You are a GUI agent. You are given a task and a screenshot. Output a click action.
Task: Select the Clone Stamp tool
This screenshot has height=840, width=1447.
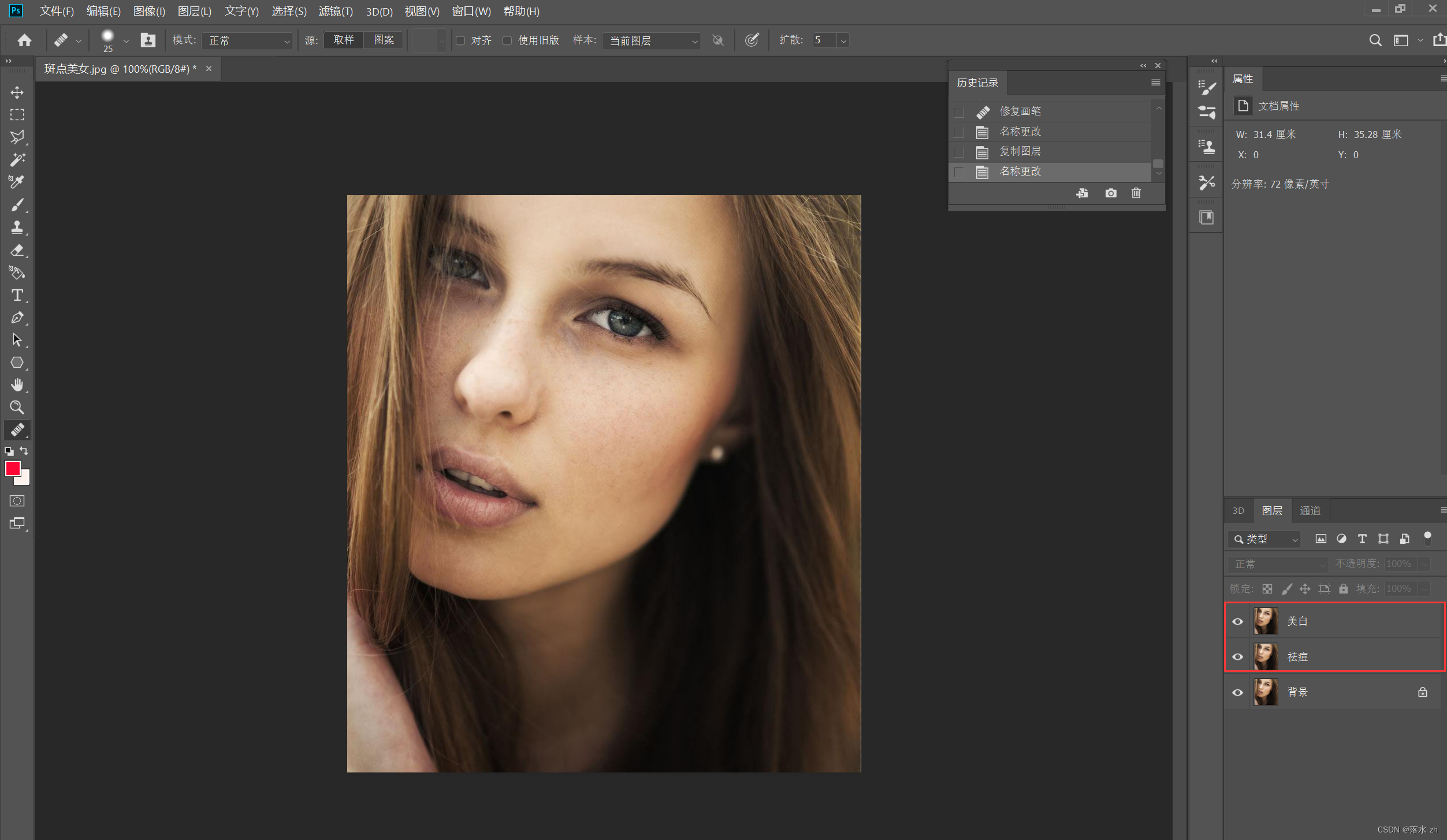pyautogui.click(x=17, y=227)
